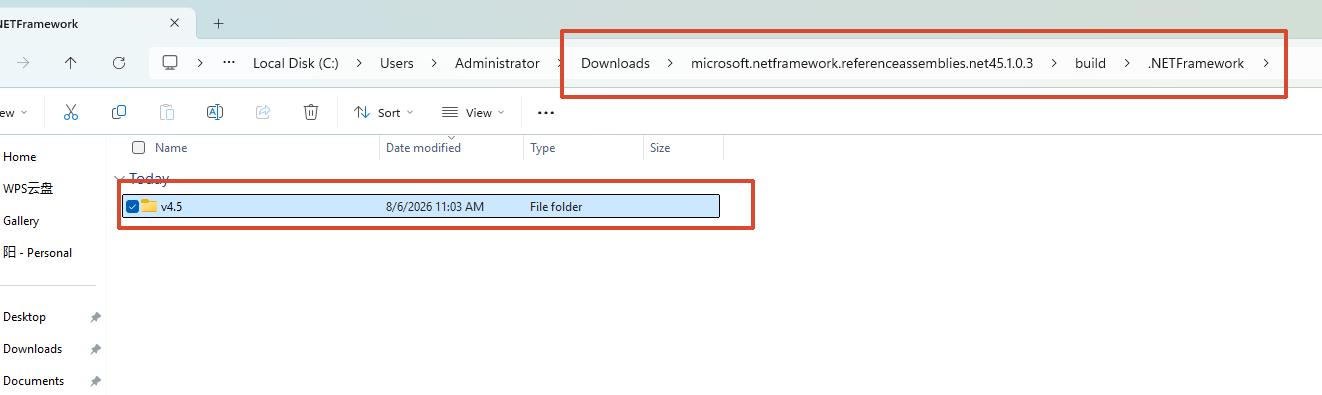Image resolution: width=1322 pixels, height=395 pixels.
Task: Navigate to build breadcrumb
Action: click(1090, 63)
